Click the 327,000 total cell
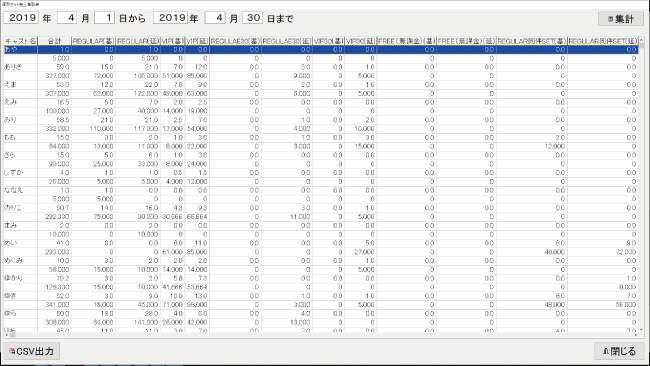The width and height of the screenshot is (650, 366). 54,76
